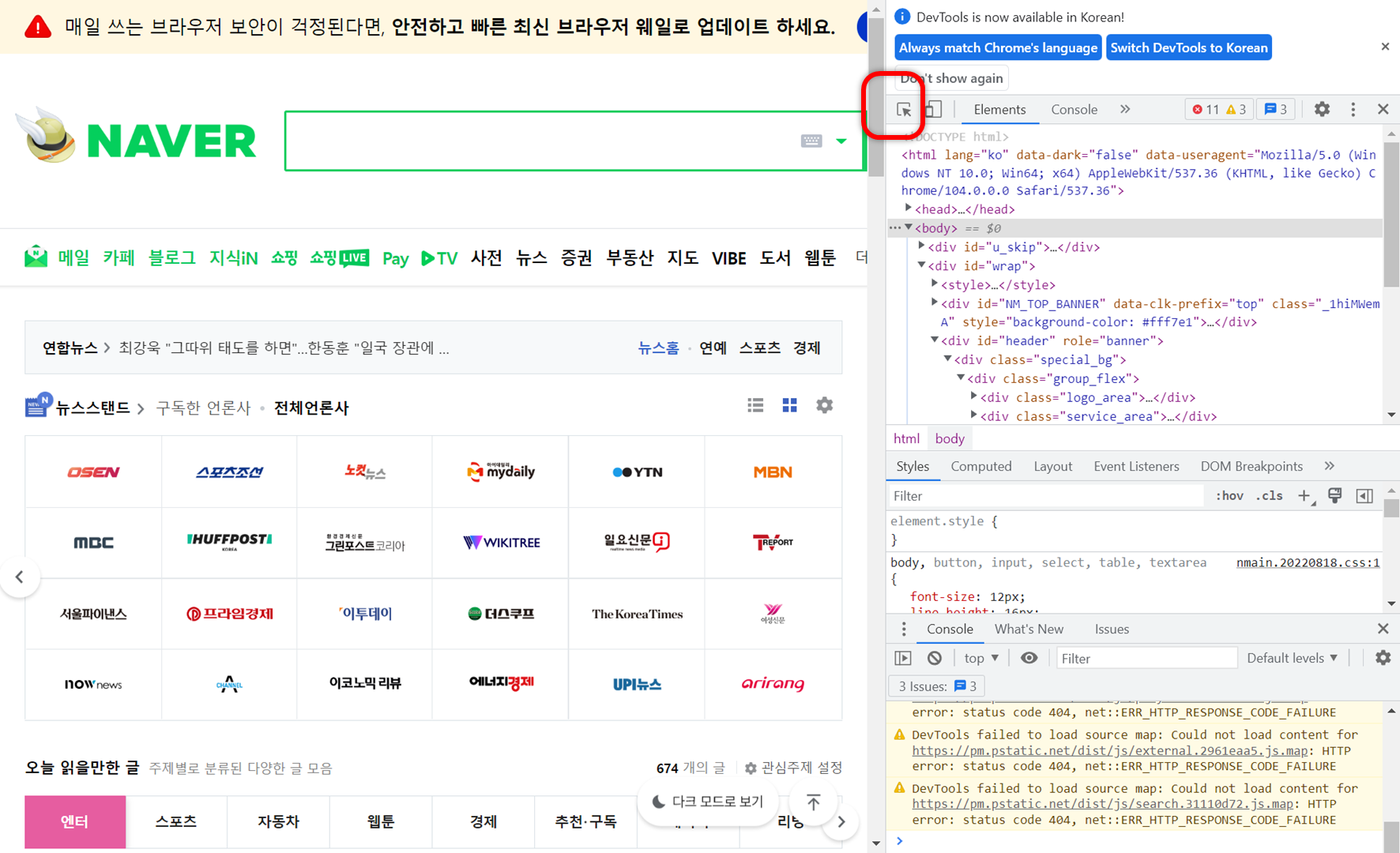Toggle the dark mode view button
1400x853 pixels.
tap(708, 802)
